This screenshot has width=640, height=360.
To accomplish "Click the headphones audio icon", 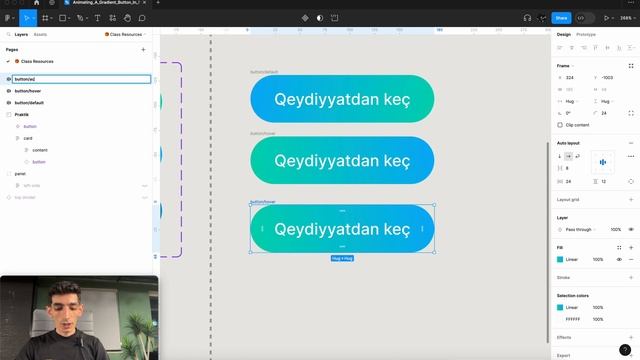I will click(x=527, y=18).
